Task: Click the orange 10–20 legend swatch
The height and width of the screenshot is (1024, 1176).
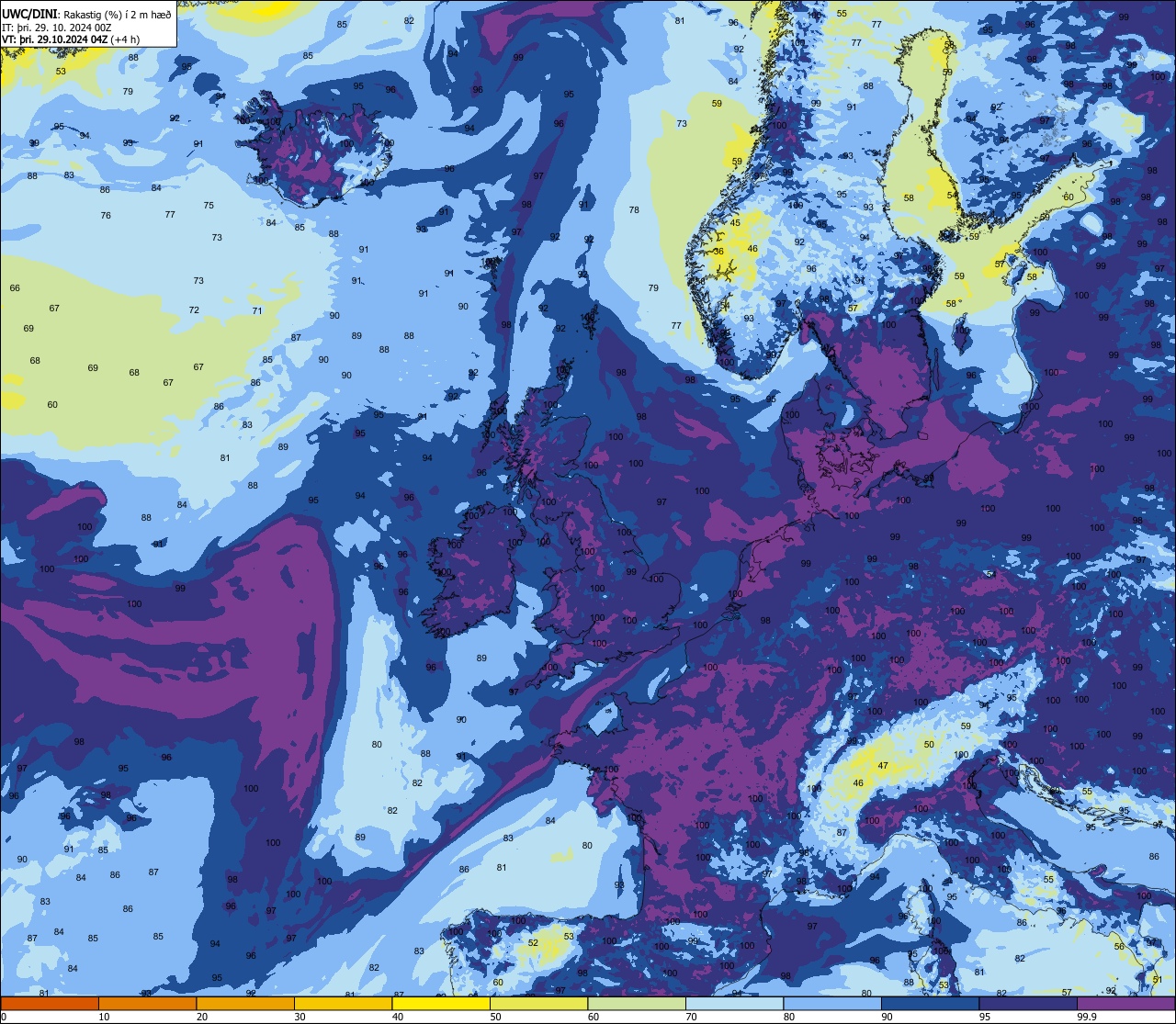Action: 147,1003
